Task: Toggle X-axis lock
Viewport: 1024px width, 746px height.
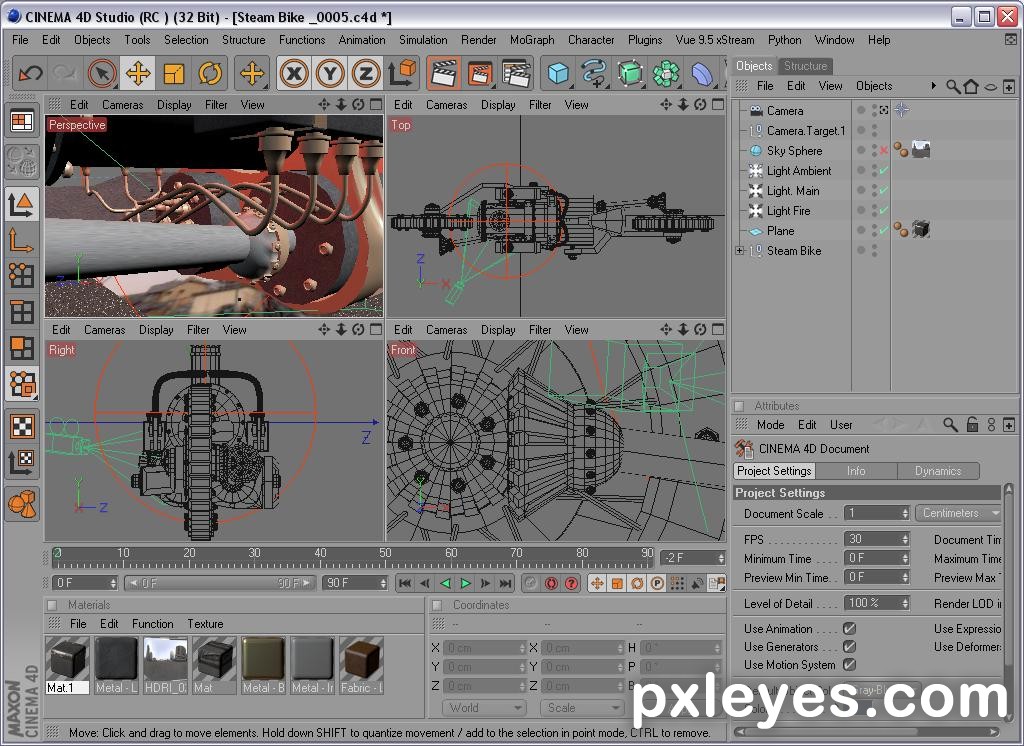Action: coord(294,73)
